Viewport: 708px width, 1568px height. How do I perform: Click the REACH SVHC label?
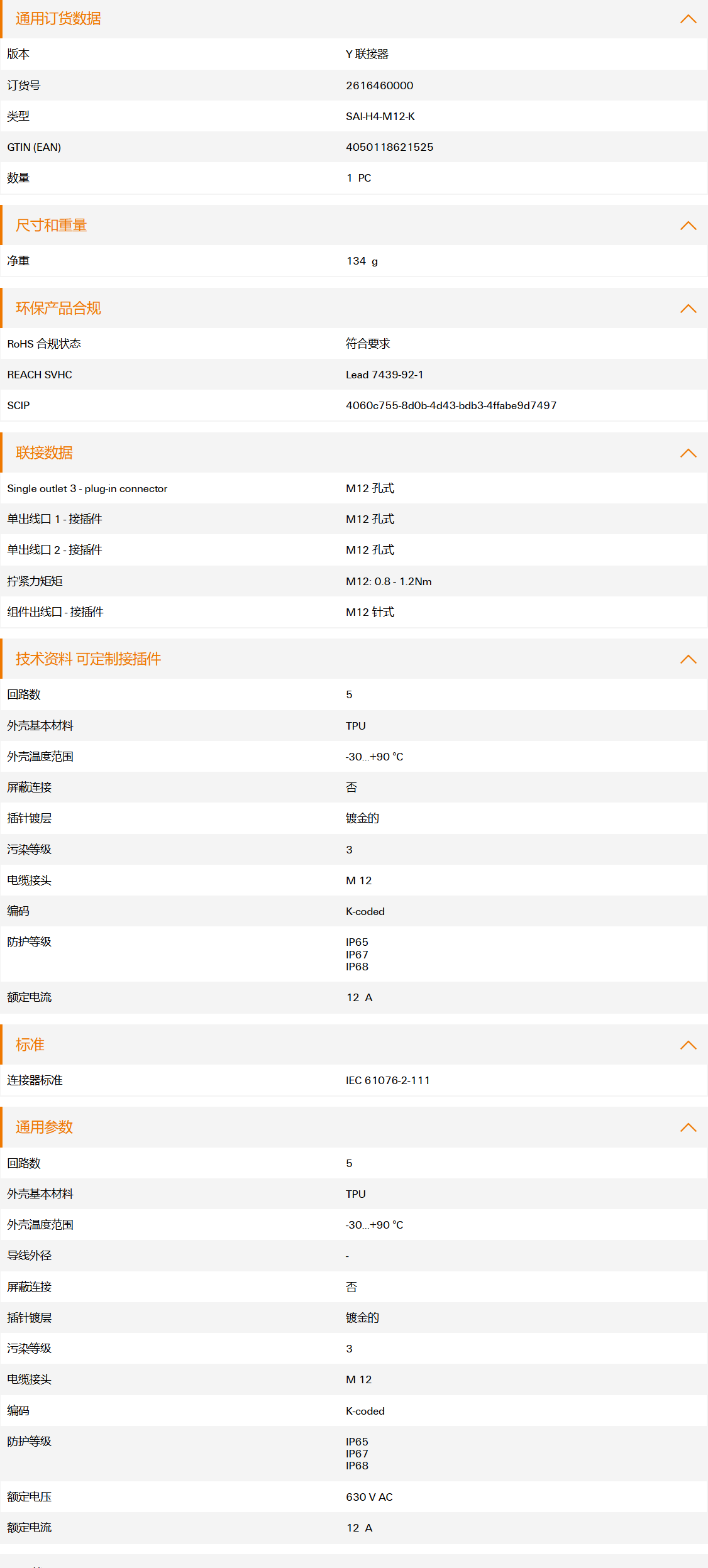40,375
